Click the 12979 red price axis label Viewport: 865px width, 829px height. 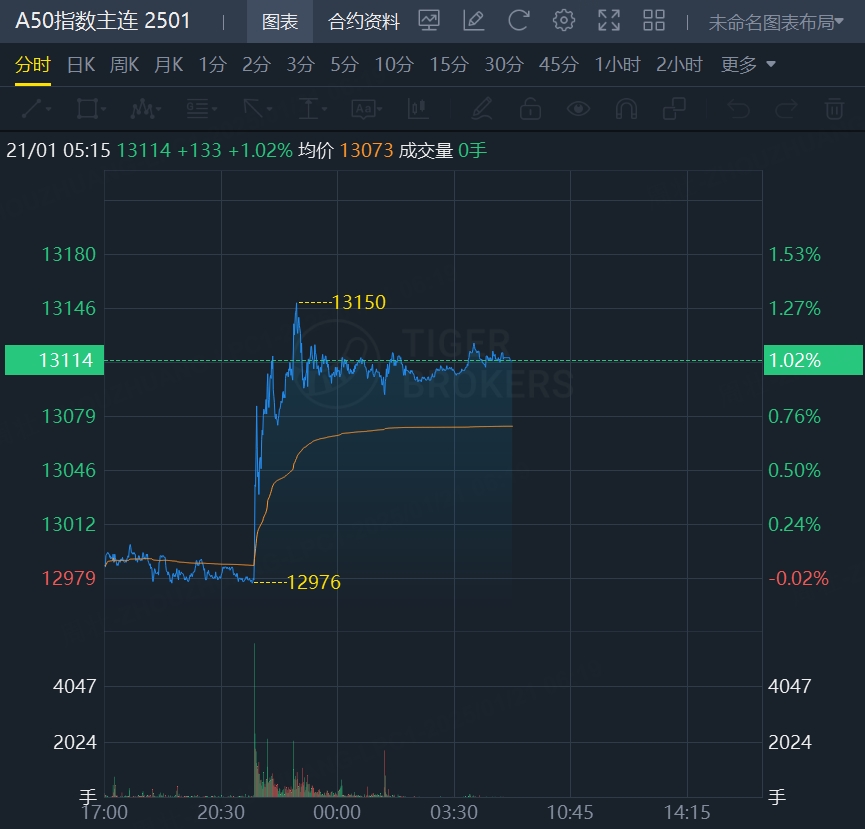[69, 578]
